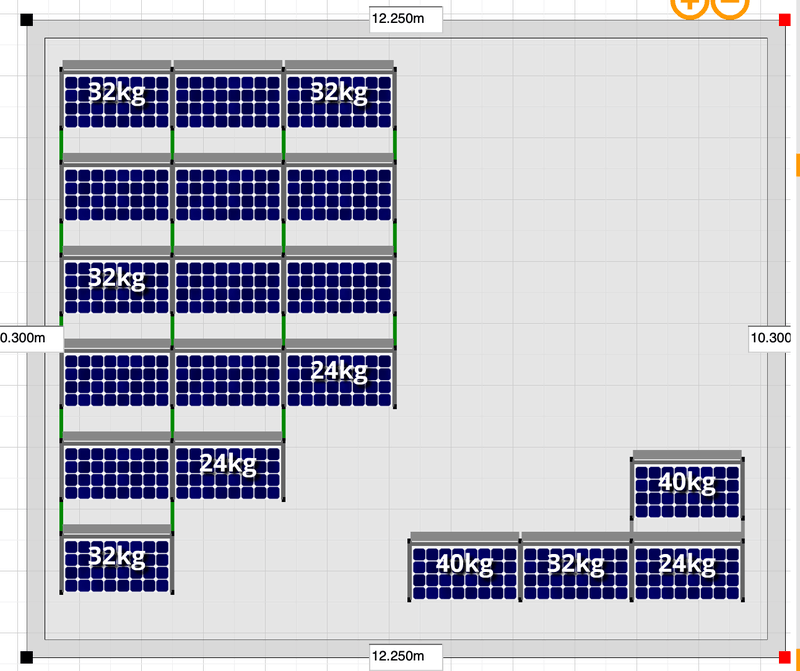
Task: Select the middle panel in the third row
Action: coord(228,287)
